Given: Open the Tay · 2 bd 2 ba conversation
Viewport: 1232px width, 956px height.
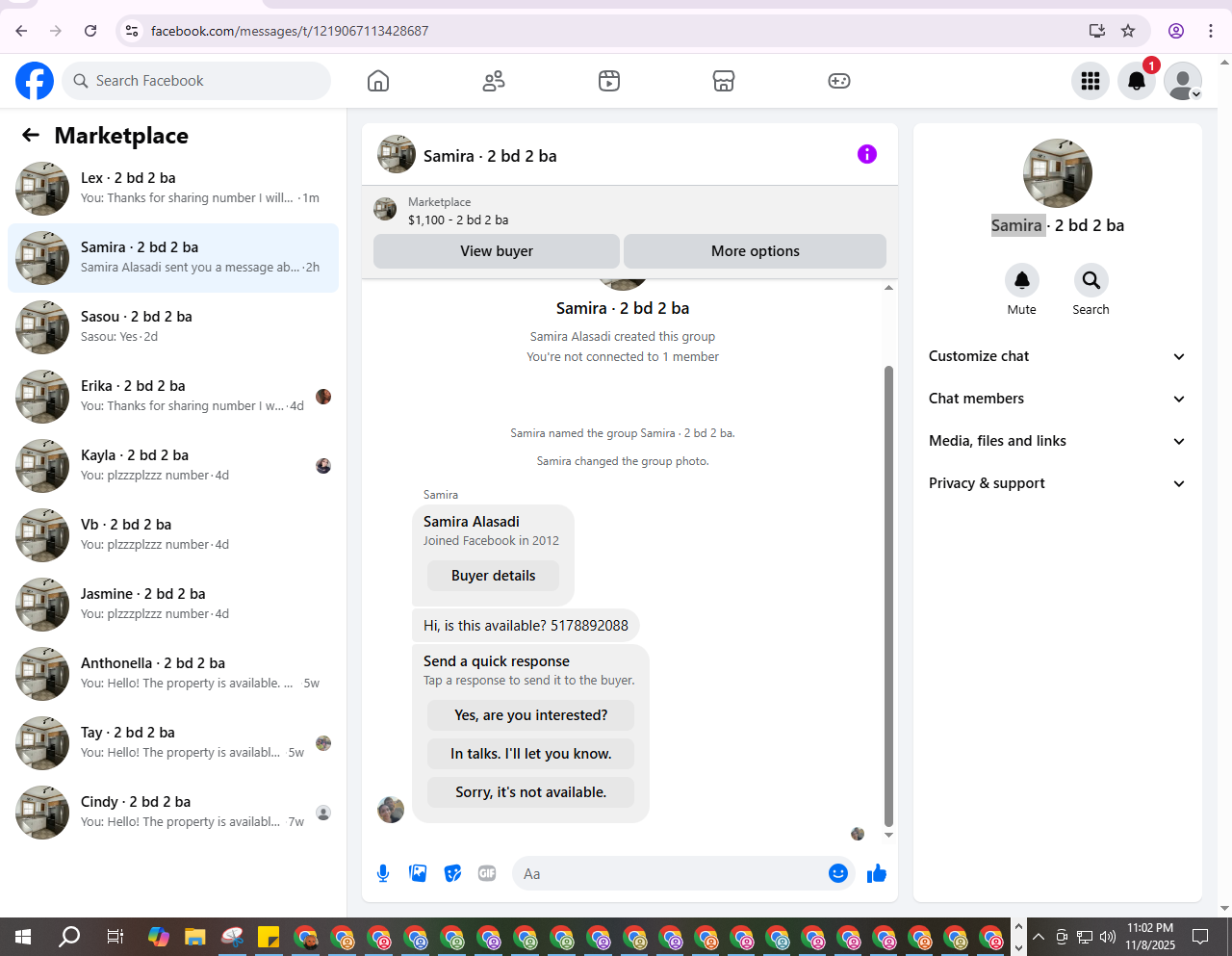Looking at the screenshot, I should 173,743.
